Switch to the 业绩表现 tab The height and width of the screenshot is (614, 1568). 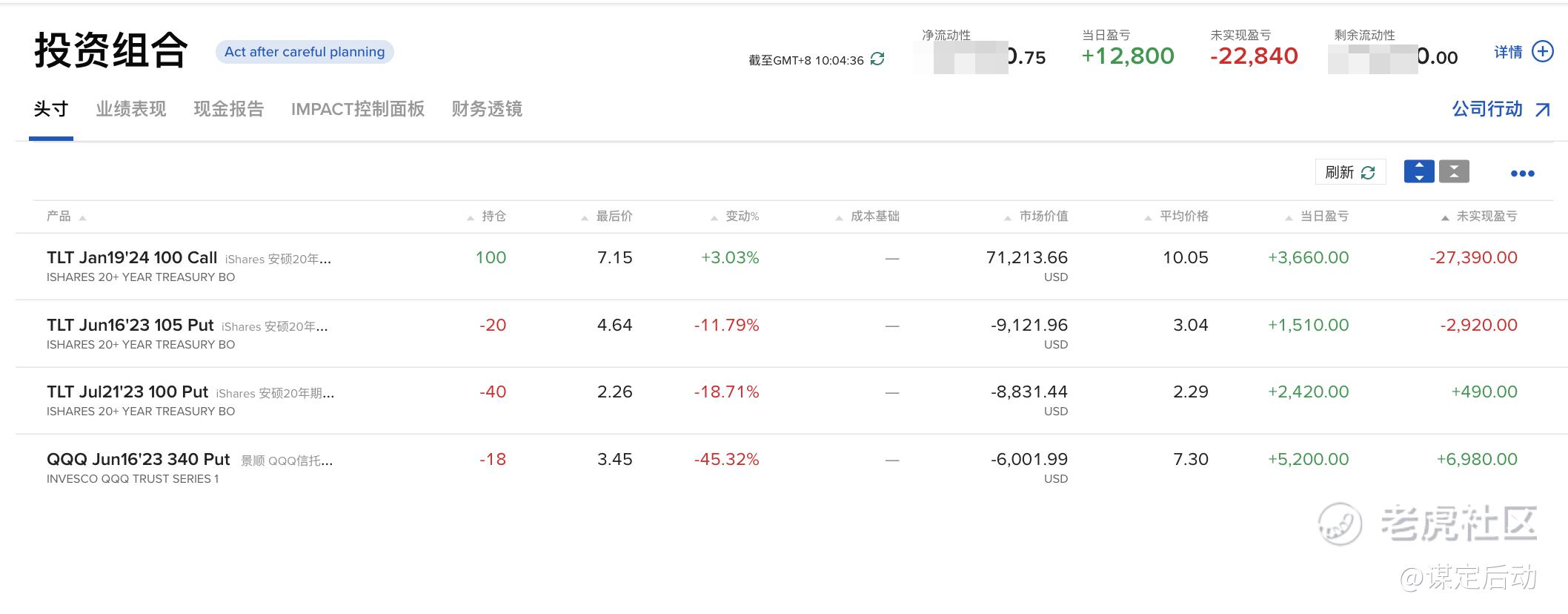(x=131, y=110)
